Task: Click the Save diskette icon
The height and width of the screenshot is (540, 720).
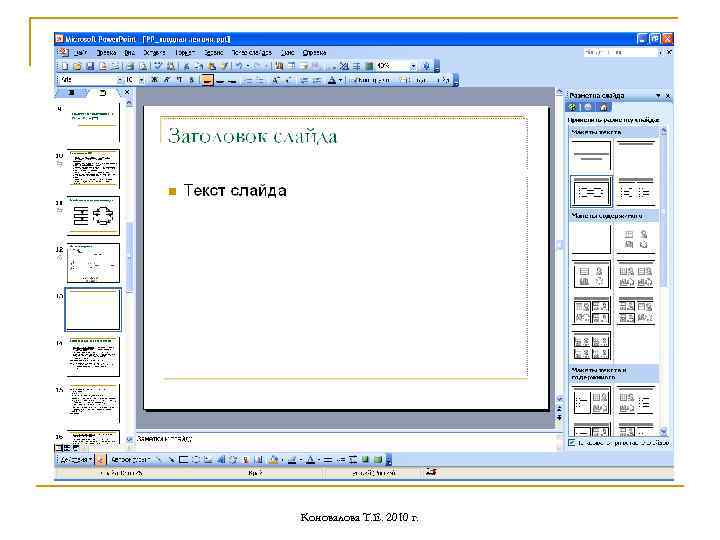Action: point(90,66)
